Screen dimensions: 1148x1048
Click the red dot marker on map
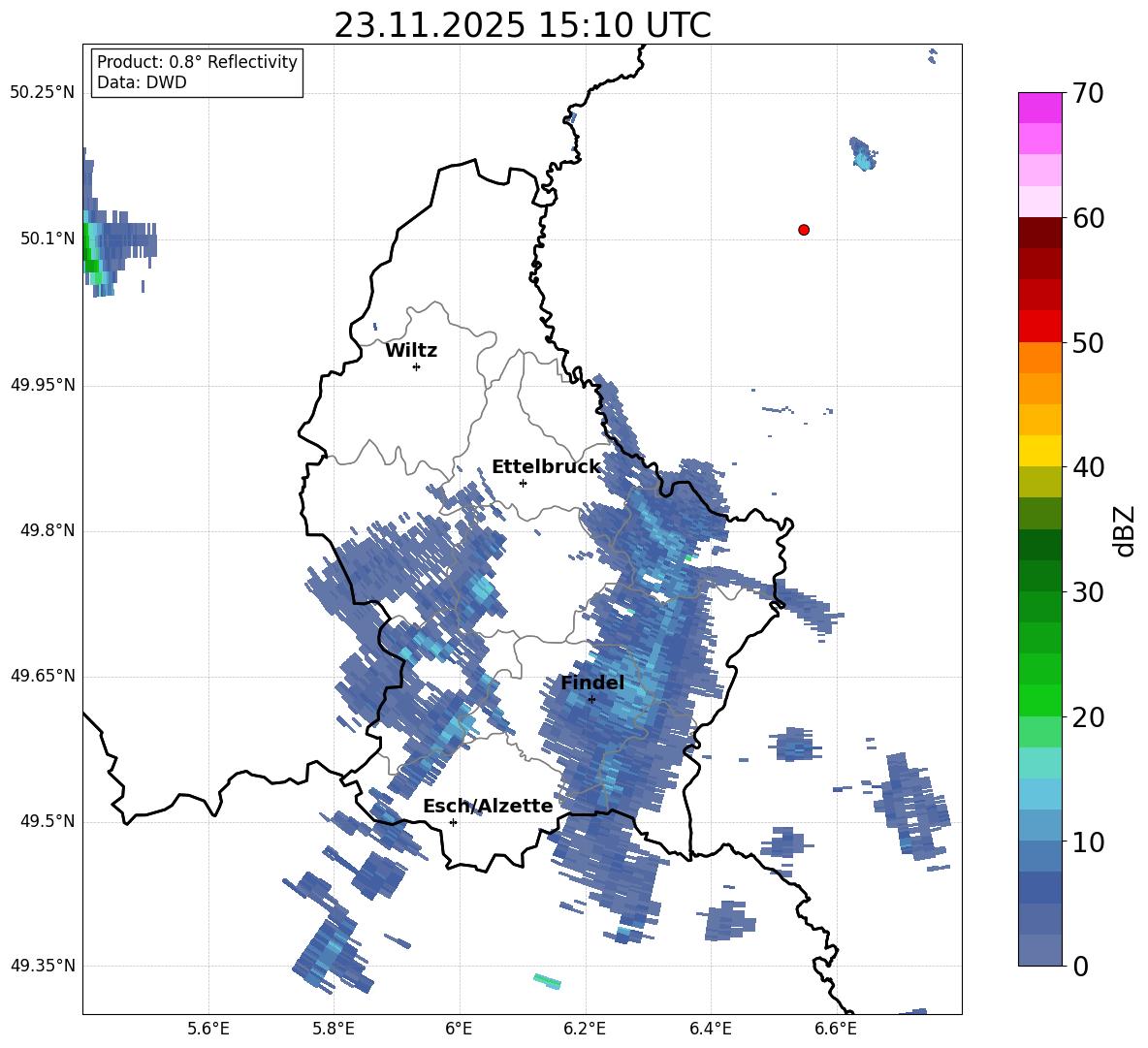pos(804,230)
